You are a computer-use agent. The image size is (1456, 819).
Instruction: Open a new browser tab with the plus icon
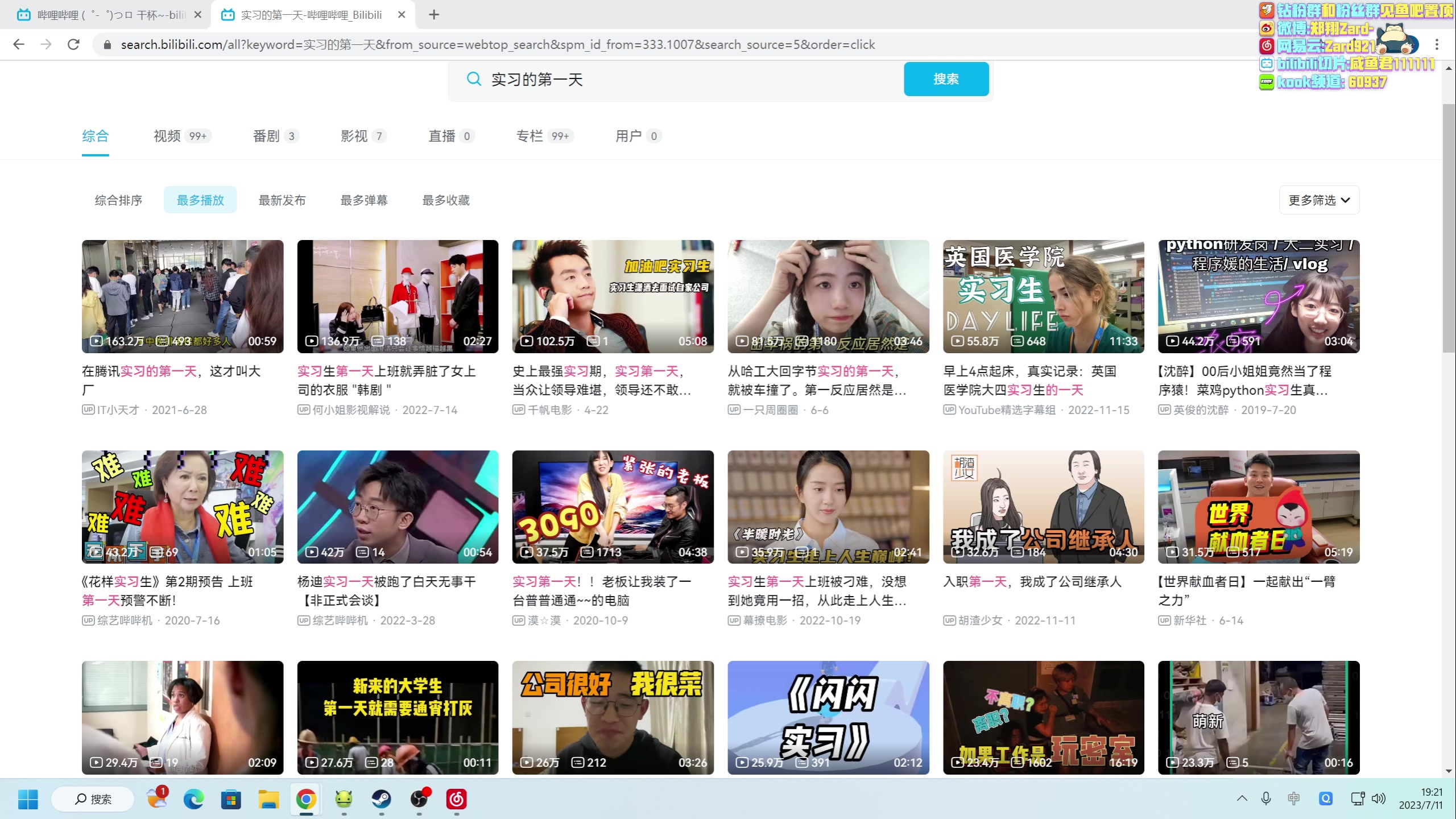(x=434, y=15)
